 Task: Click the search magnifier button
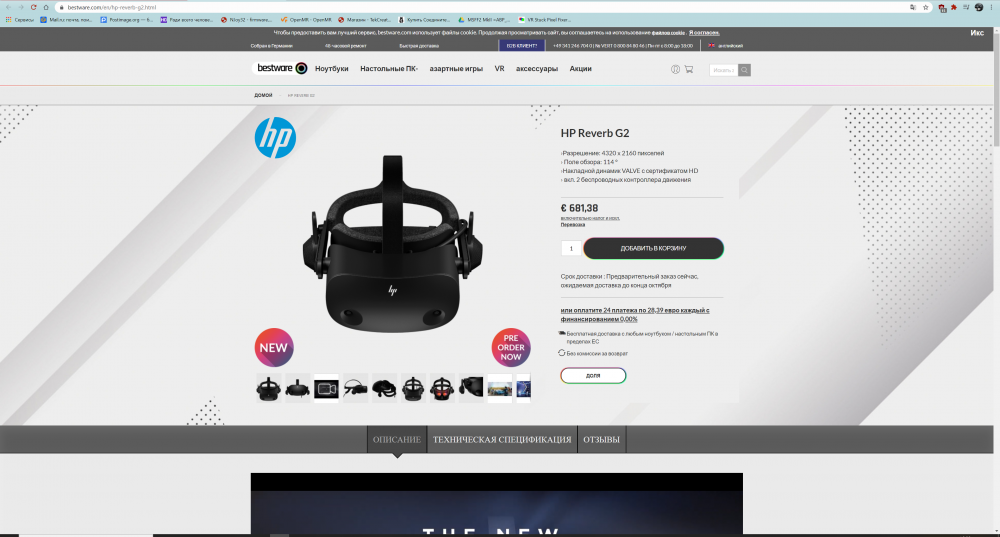(x=744, y=70)
